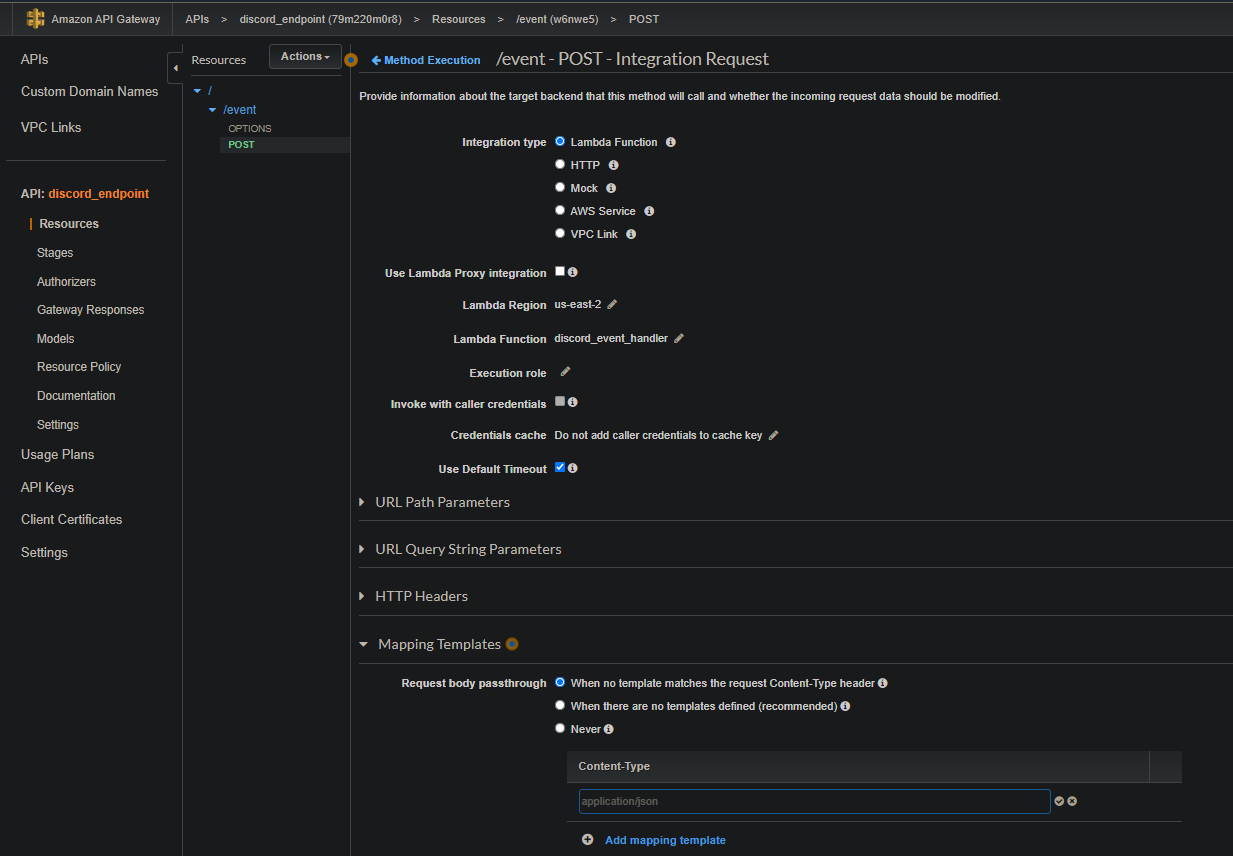Toggle Invoke with caller credentials checkbox
Image resolution: width=1233 pixels, height=856 pixels.
(560, 401)
